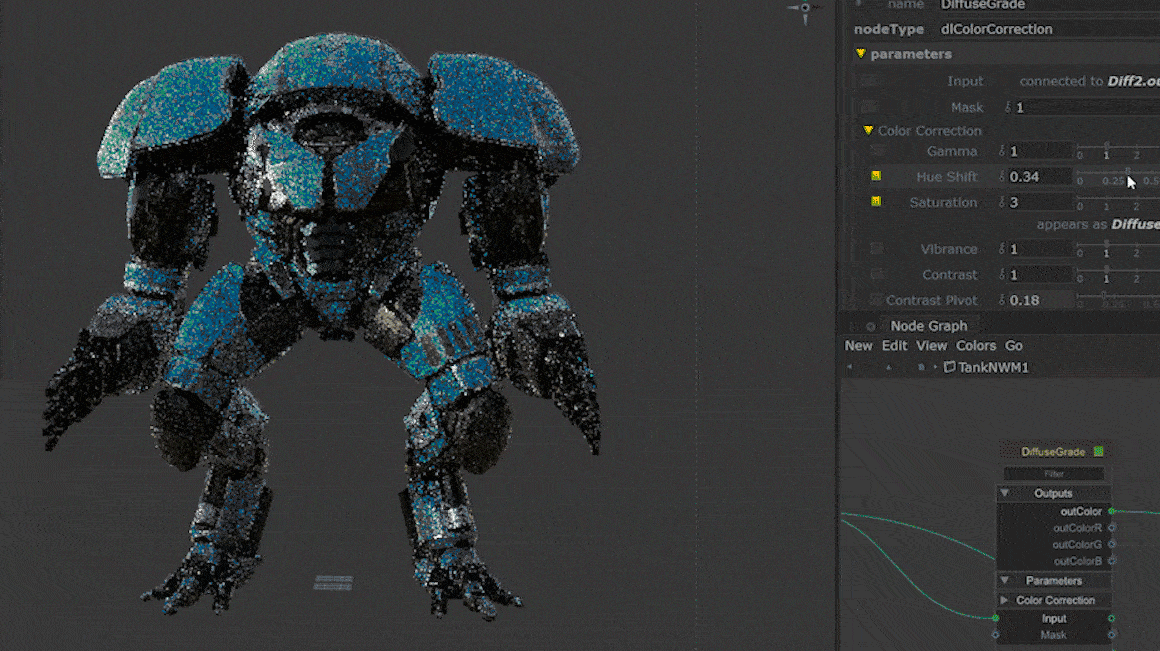Toggle the Vibrance parameter state icon

[876, 249]
